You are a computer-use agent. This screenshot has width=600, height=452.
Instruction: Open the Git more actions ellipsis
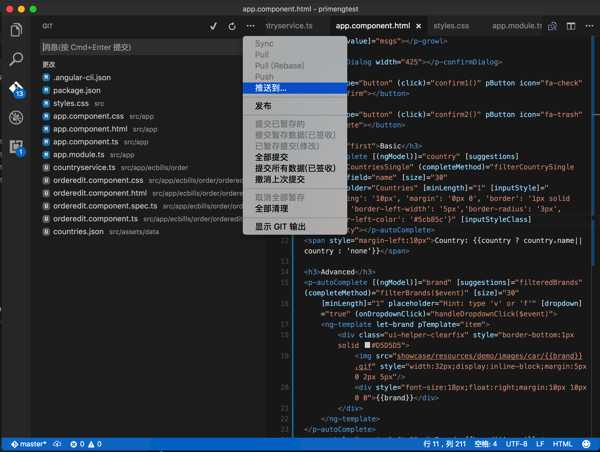coord(250,26)
